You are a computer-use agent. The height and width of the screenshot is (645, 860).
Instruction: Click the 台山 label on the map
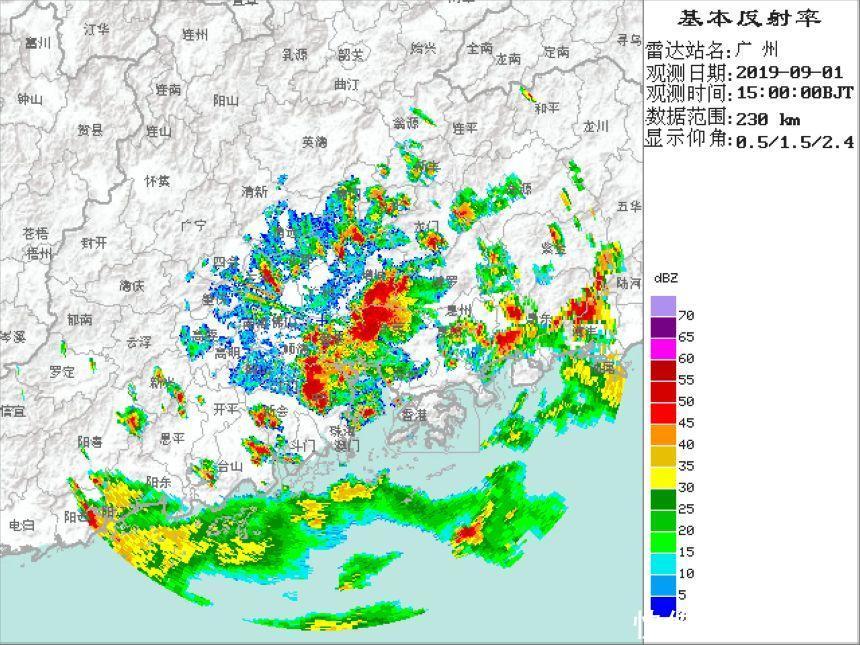click(x=230, y=465)
